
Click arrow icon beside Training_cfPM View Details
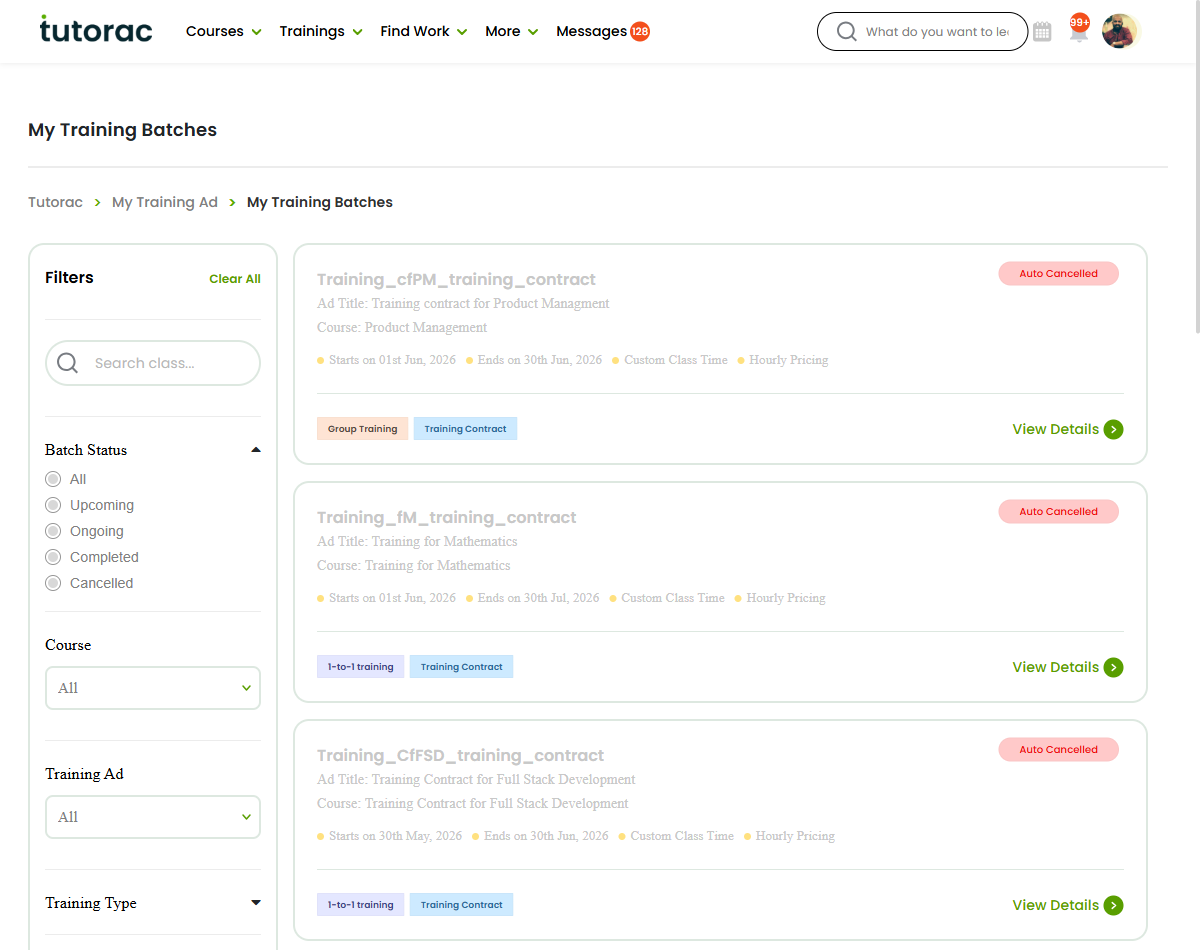(x=1113, y=429)
